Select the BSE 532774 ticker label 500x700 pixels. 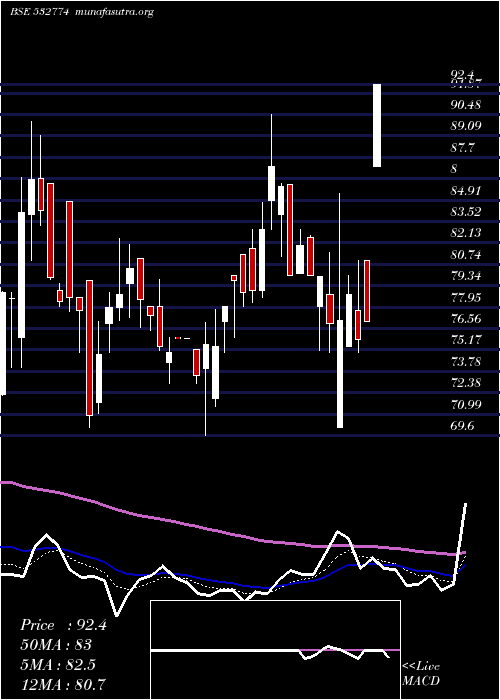[x=39, y=12]
